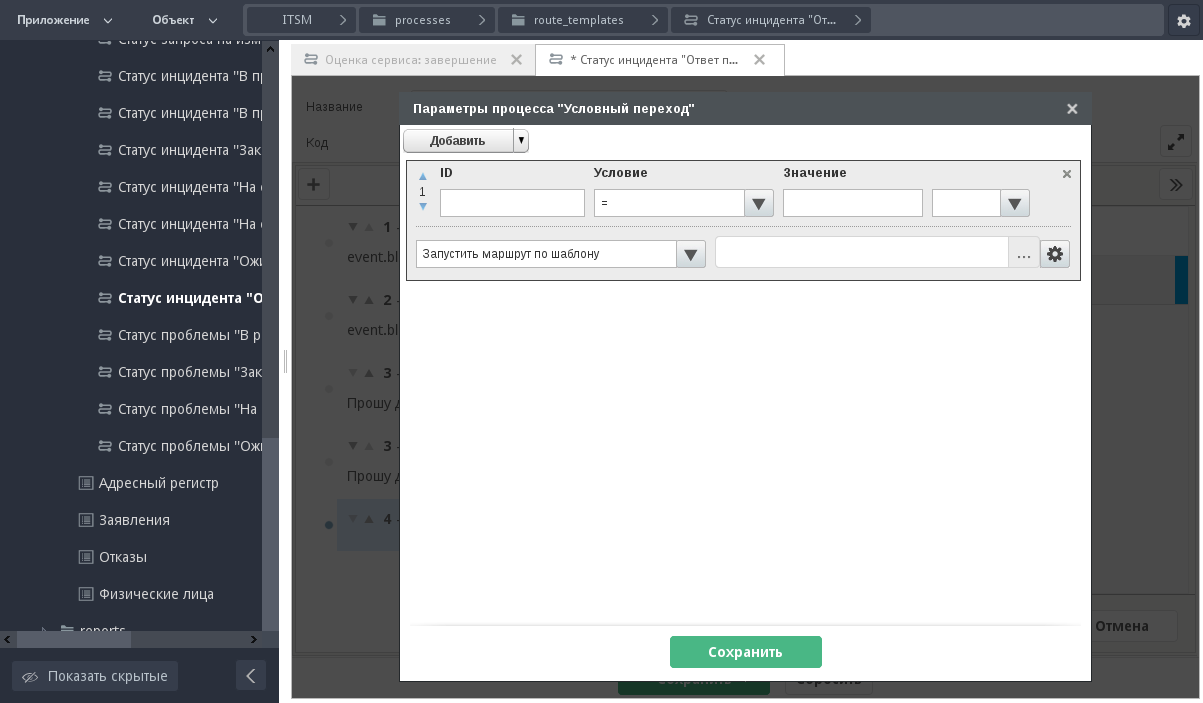Click the folder icon before processes breadcrumb

click(378, 20)
